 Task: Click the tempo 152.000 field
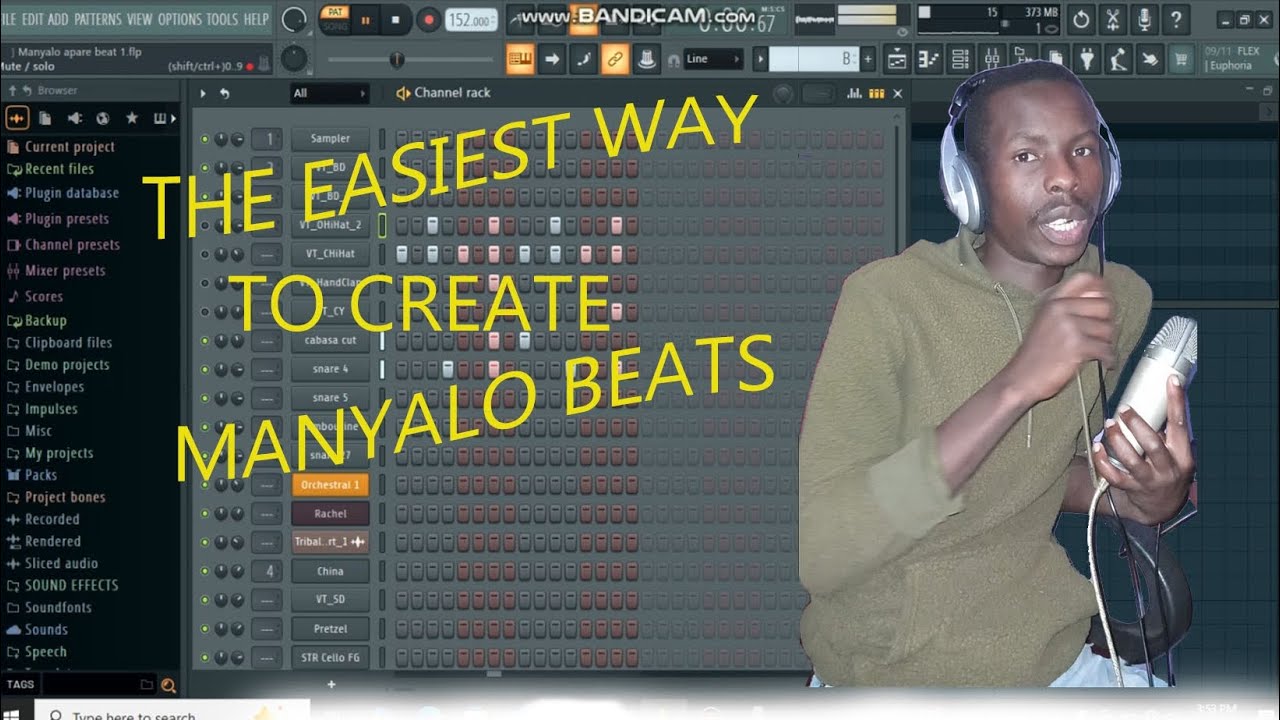(470, 20)
